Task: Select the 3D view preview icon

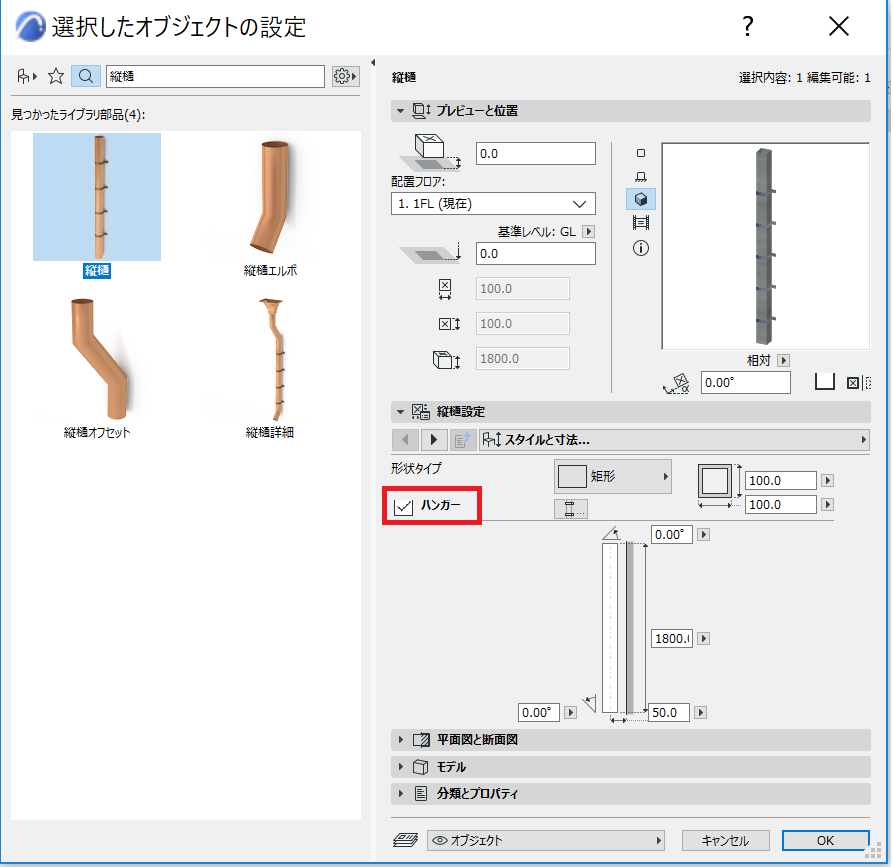Action: point(641,199)
